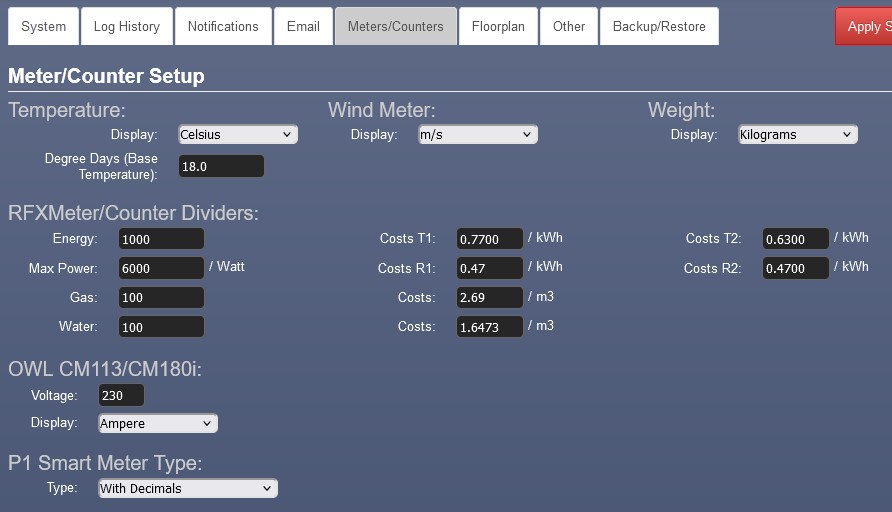Click the Max Power watt field
The width and height of the screenshot is (892, 512).
(x=161, y=268)
